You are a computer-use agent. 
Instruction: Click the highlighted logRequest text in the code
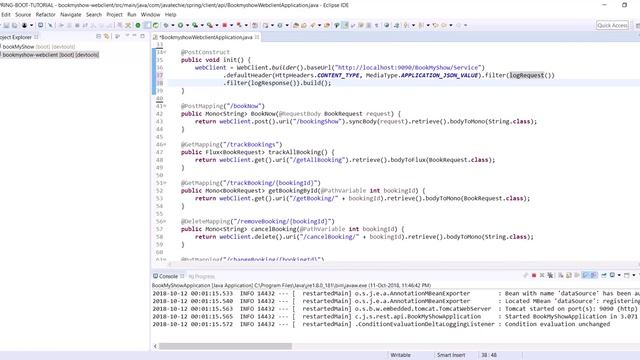pos(527,75)
